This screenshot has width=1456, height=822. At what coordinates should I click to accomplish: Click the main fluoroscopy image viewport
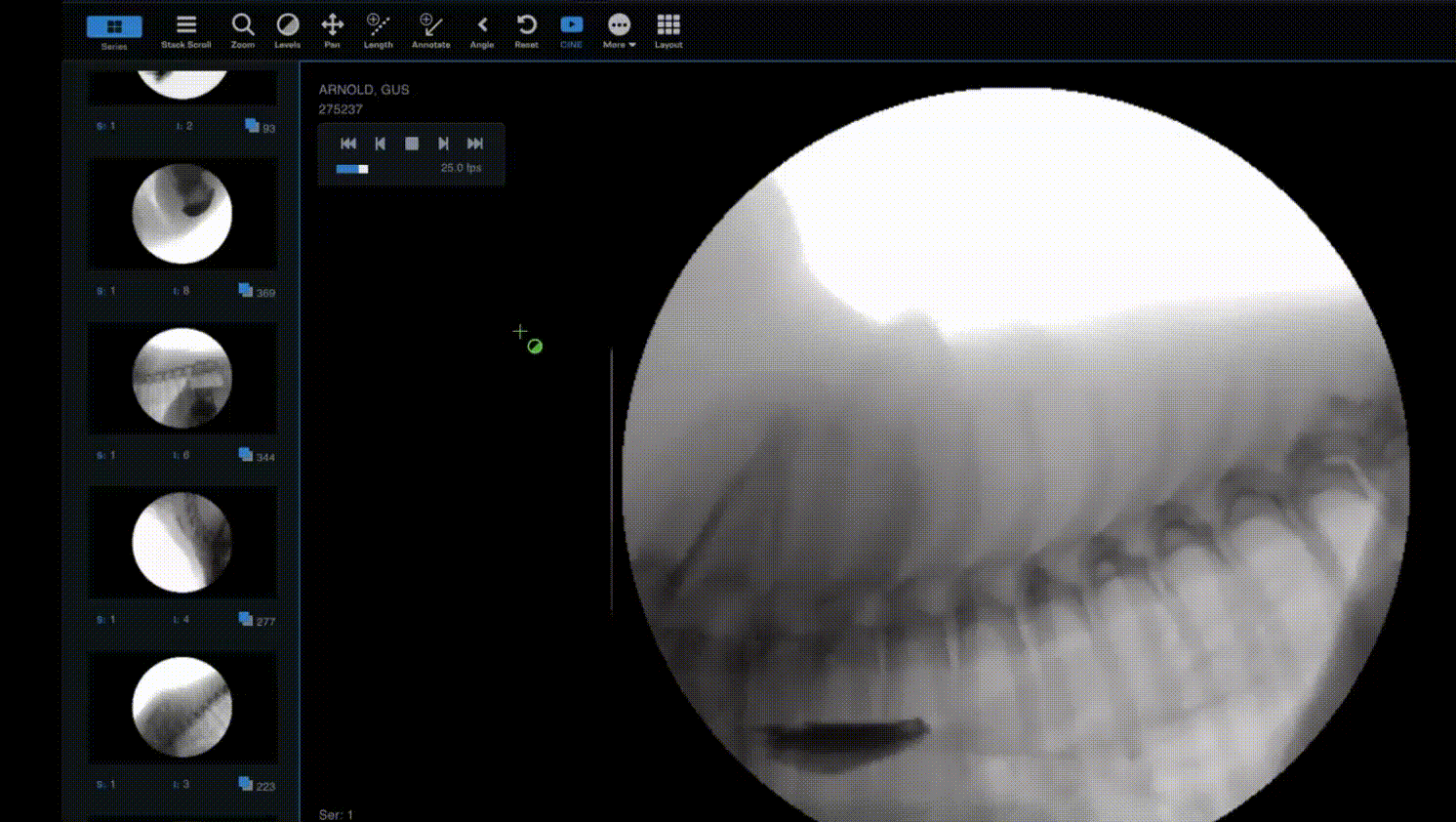1015,455
